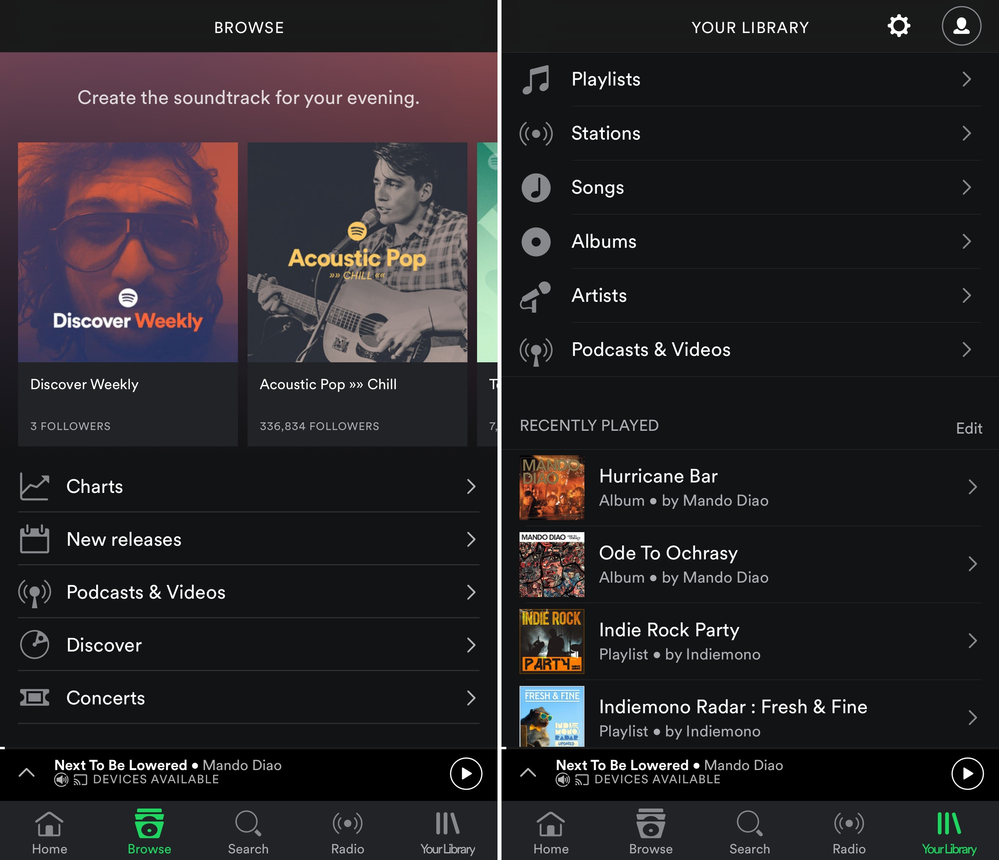The height and width of the screenshot is (860, 999).
Task: Click Edit next to Recently Played
Action: (x=968, y=428)
